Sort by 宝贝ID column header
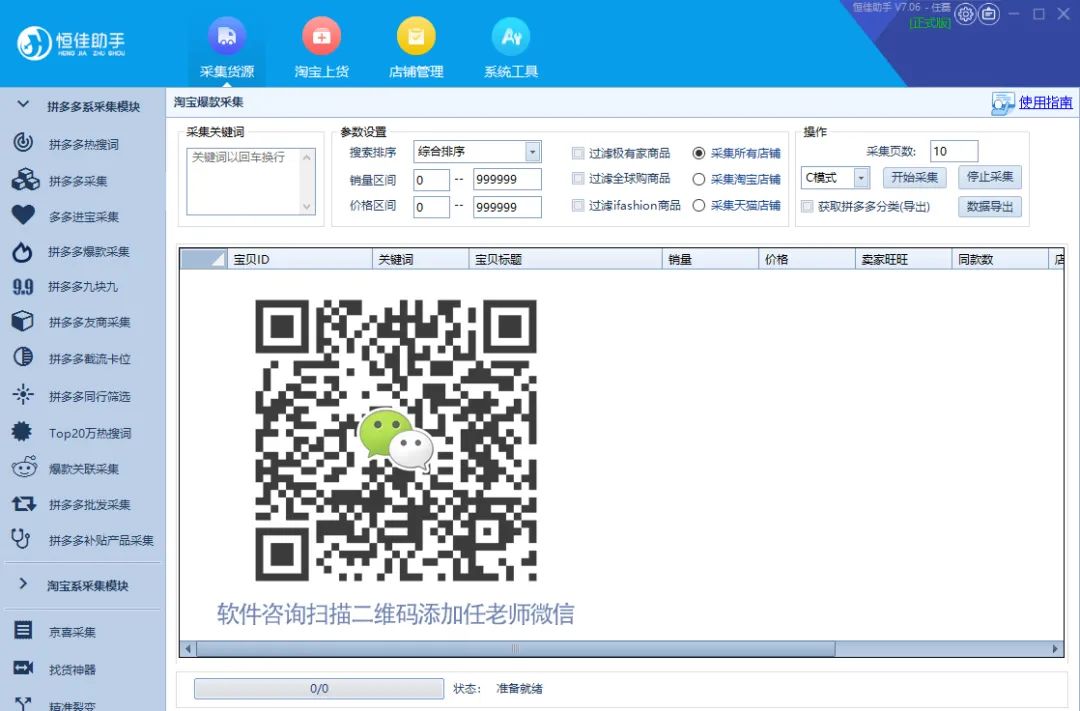Screen dimensions: 1080x711 pos(300,259)
